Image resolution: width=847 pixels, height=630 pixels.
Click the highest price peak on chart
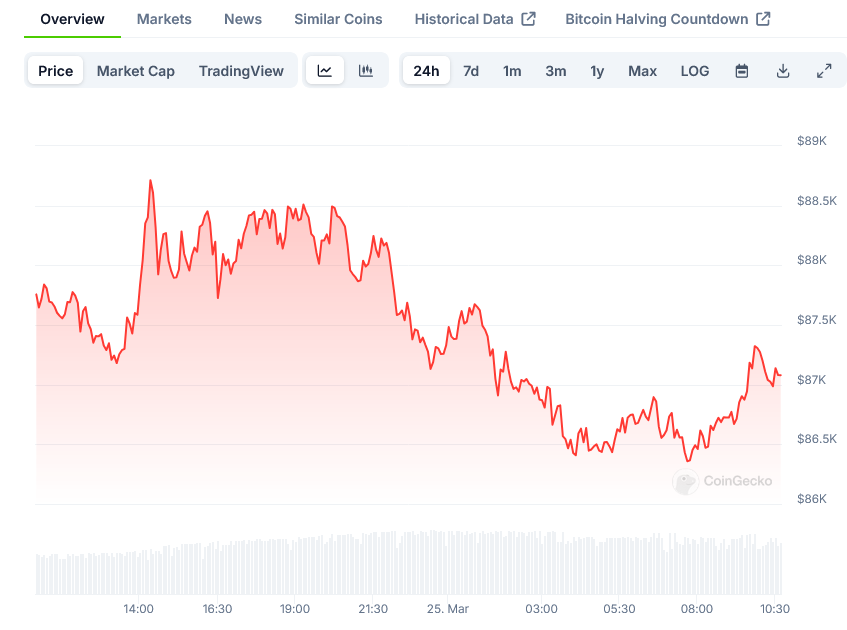[150, 181]
